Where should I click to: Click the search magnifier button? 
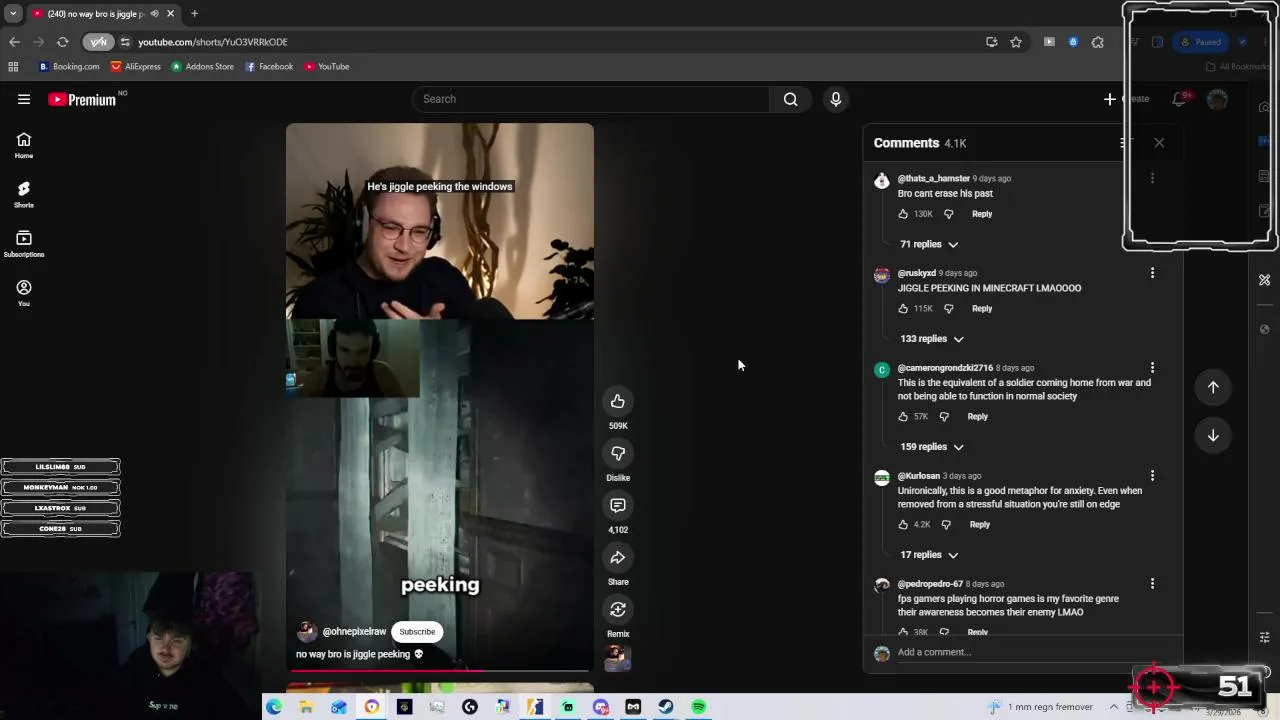tap(790, 99)
